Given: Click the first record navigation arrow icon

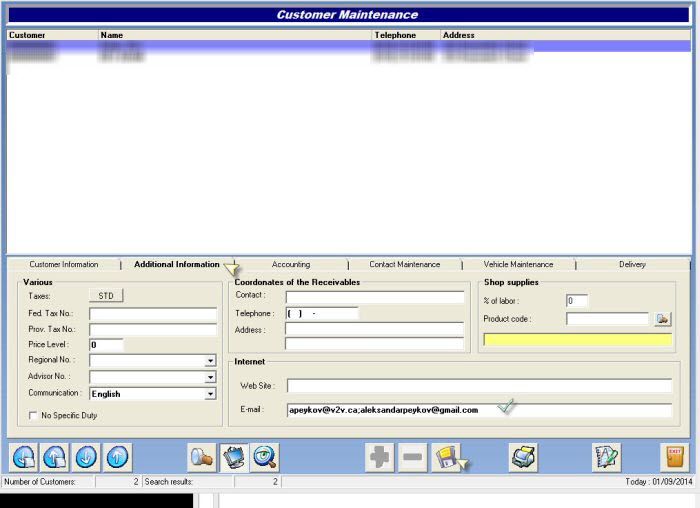Looking at the screenshot, I should pos(24,457).
